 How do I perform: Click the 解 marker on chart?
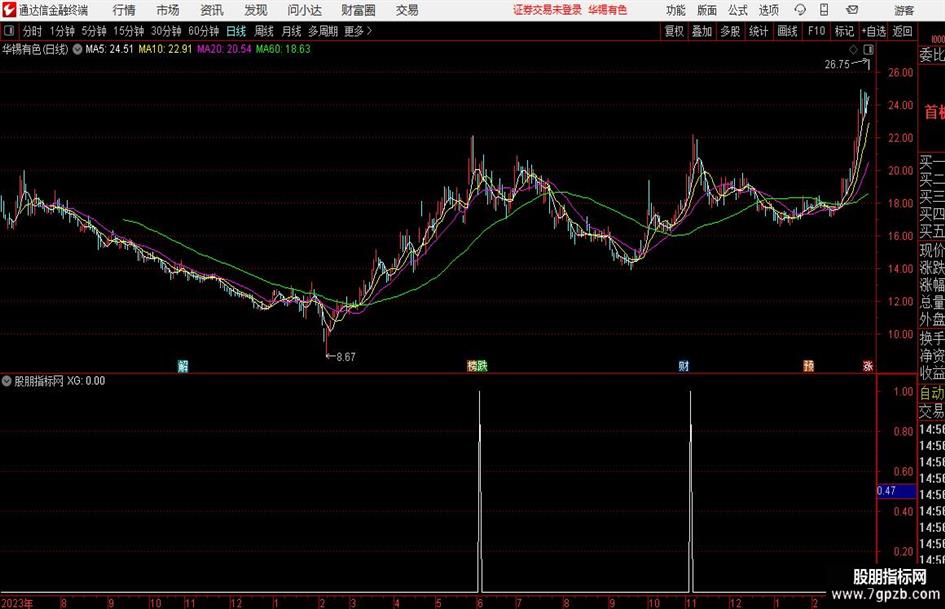point(183,366)
